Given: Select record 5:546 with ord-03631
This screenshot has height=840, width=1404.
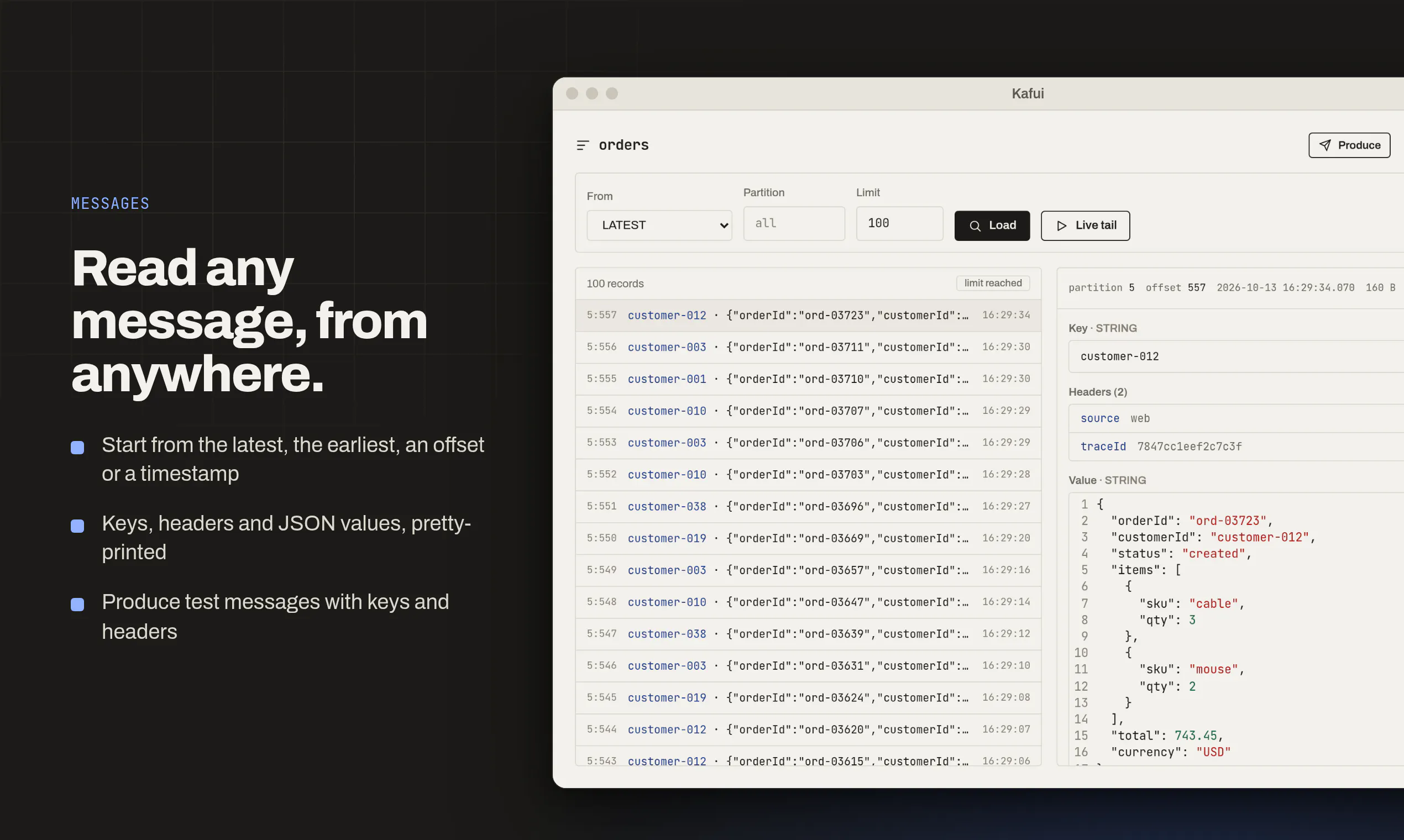Looking at the screenshot, I should tap(808, 666).
